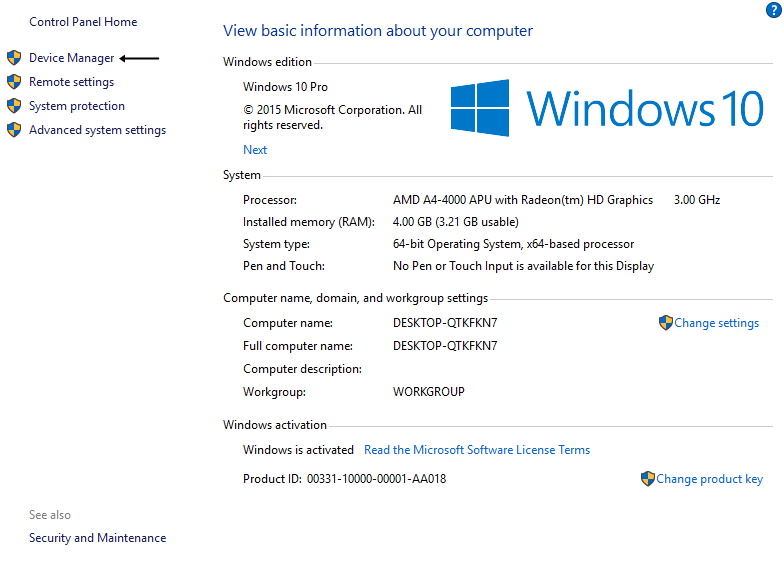This screenshot has height=565, width=784.
Task: Click Change product key
Action: (710, 479)
